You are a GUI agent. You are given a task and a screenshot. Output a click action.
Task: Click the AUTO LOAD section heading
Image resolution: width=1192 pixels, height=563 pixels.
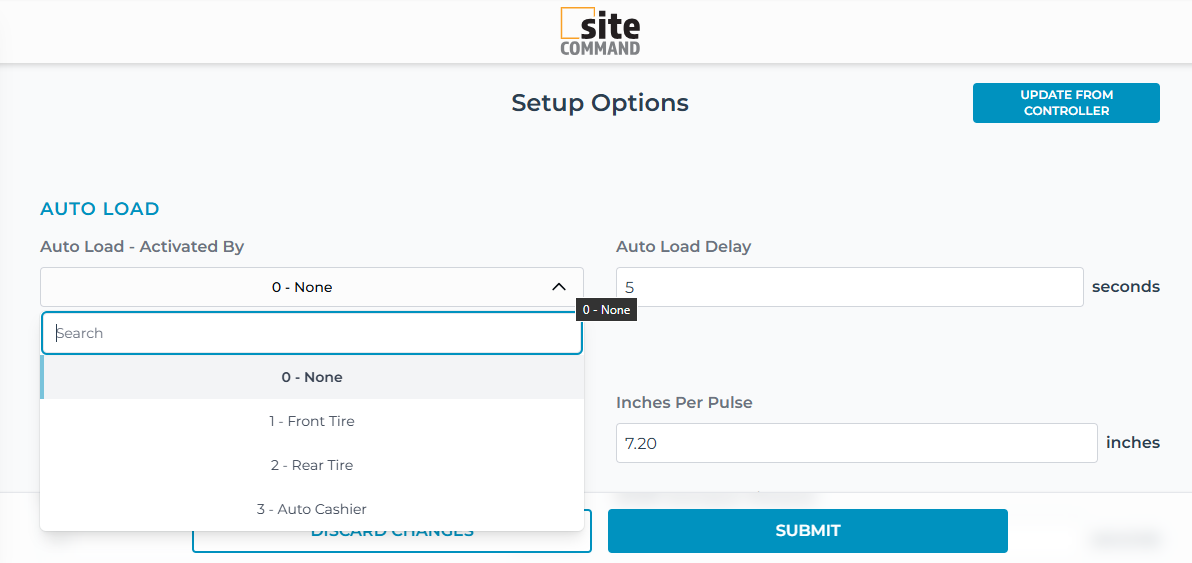(100, 209)
